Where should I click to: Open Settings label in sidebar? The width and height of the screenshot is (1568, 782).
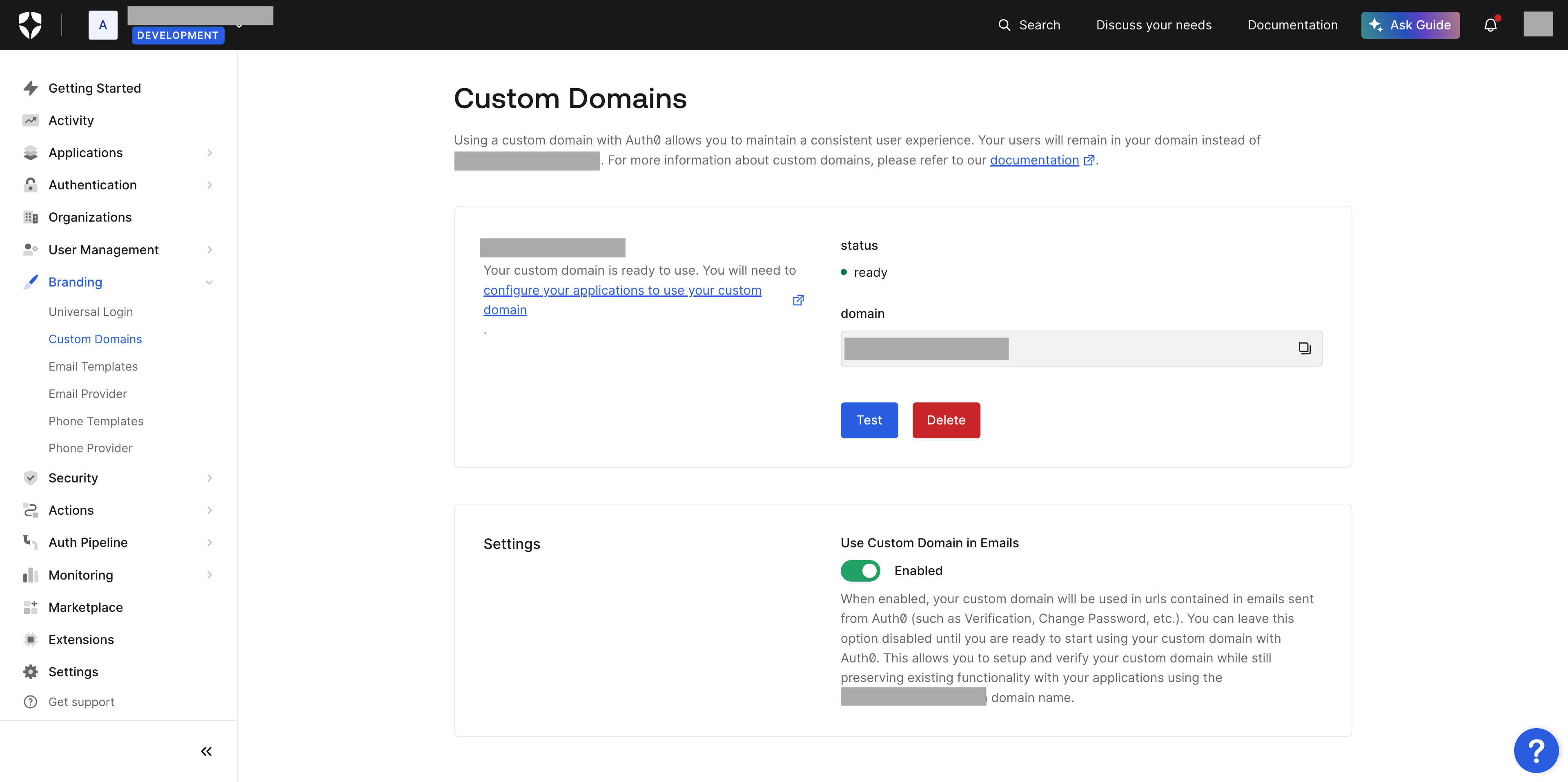73,671
